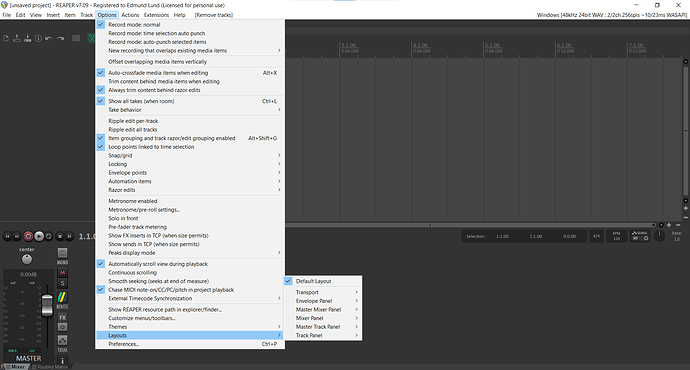690x370 pixels.
Task: Click Metronome/pre-roll settings...
Action: 190,210
